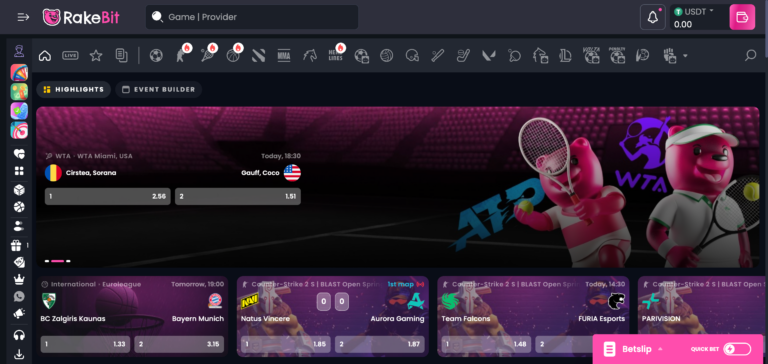
Task: Open sidebar four-squares lobby icon
Action: (19, 171)
